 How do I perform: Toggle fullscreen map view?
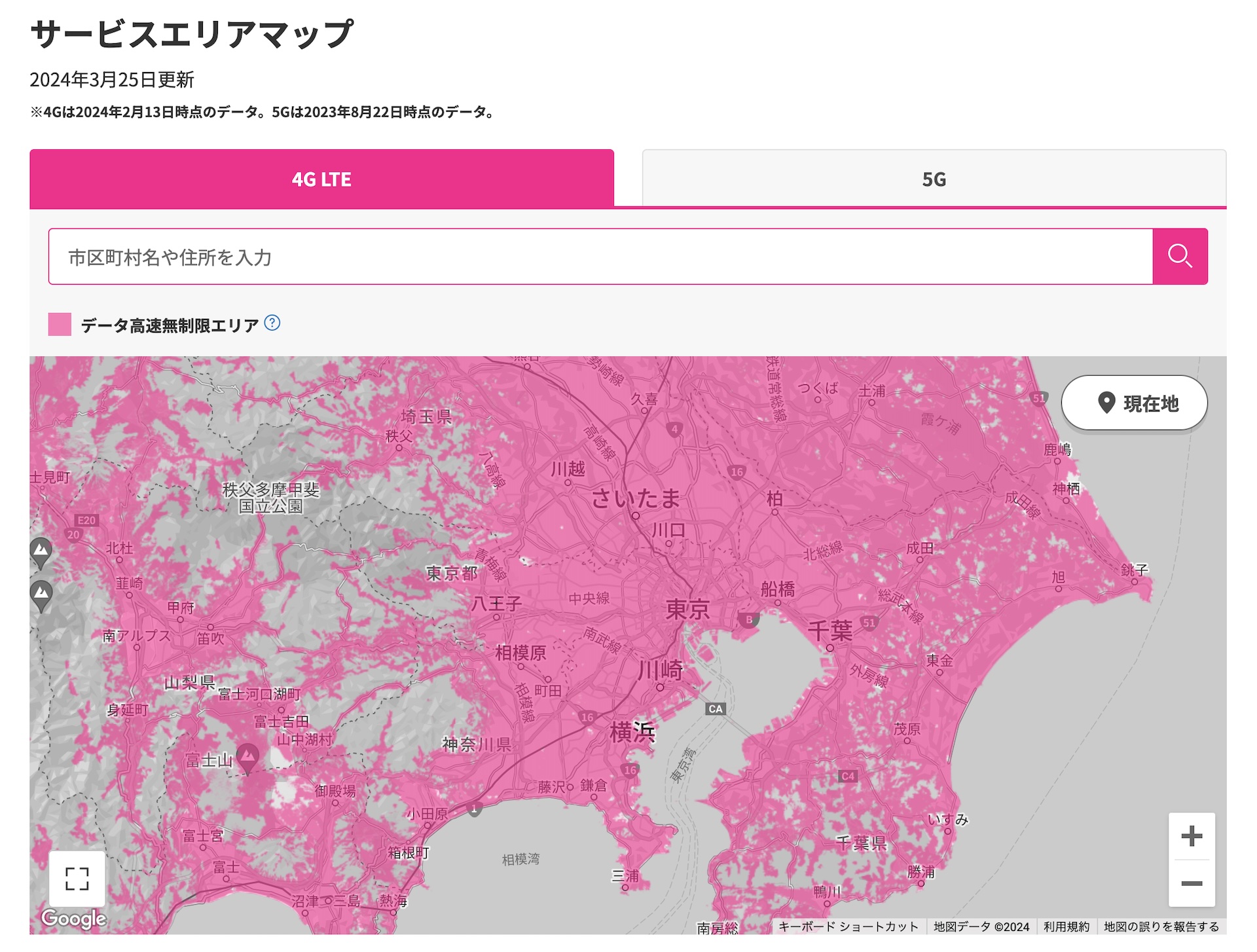pyautogui.click(x=77, y=879)
